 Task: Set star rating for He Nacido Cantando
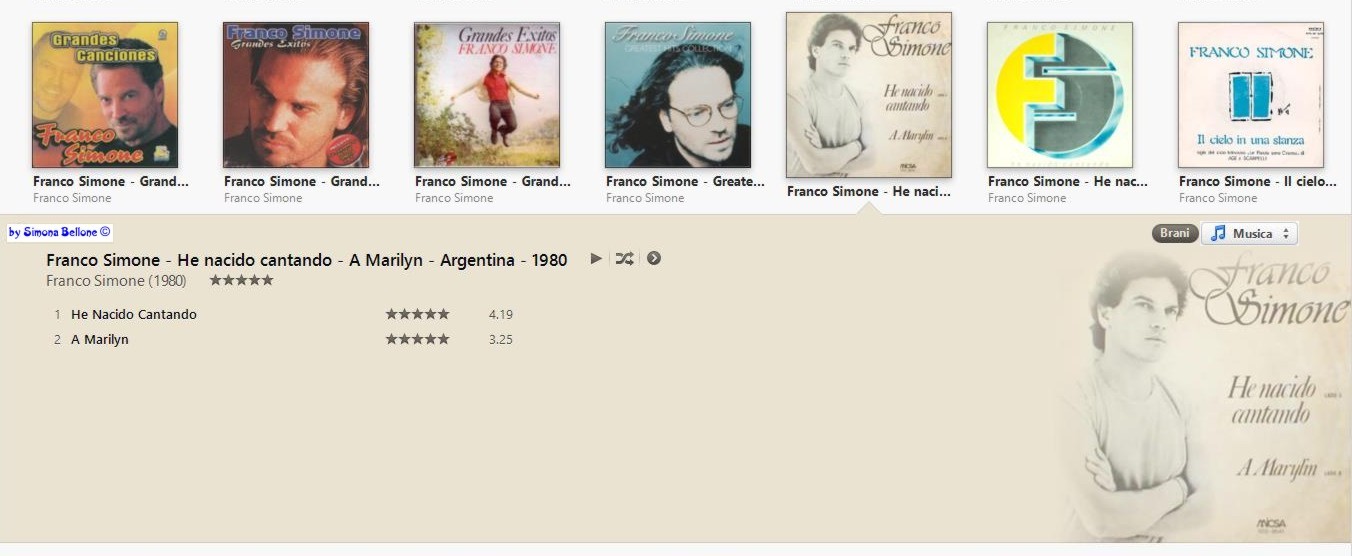(417, 314)
